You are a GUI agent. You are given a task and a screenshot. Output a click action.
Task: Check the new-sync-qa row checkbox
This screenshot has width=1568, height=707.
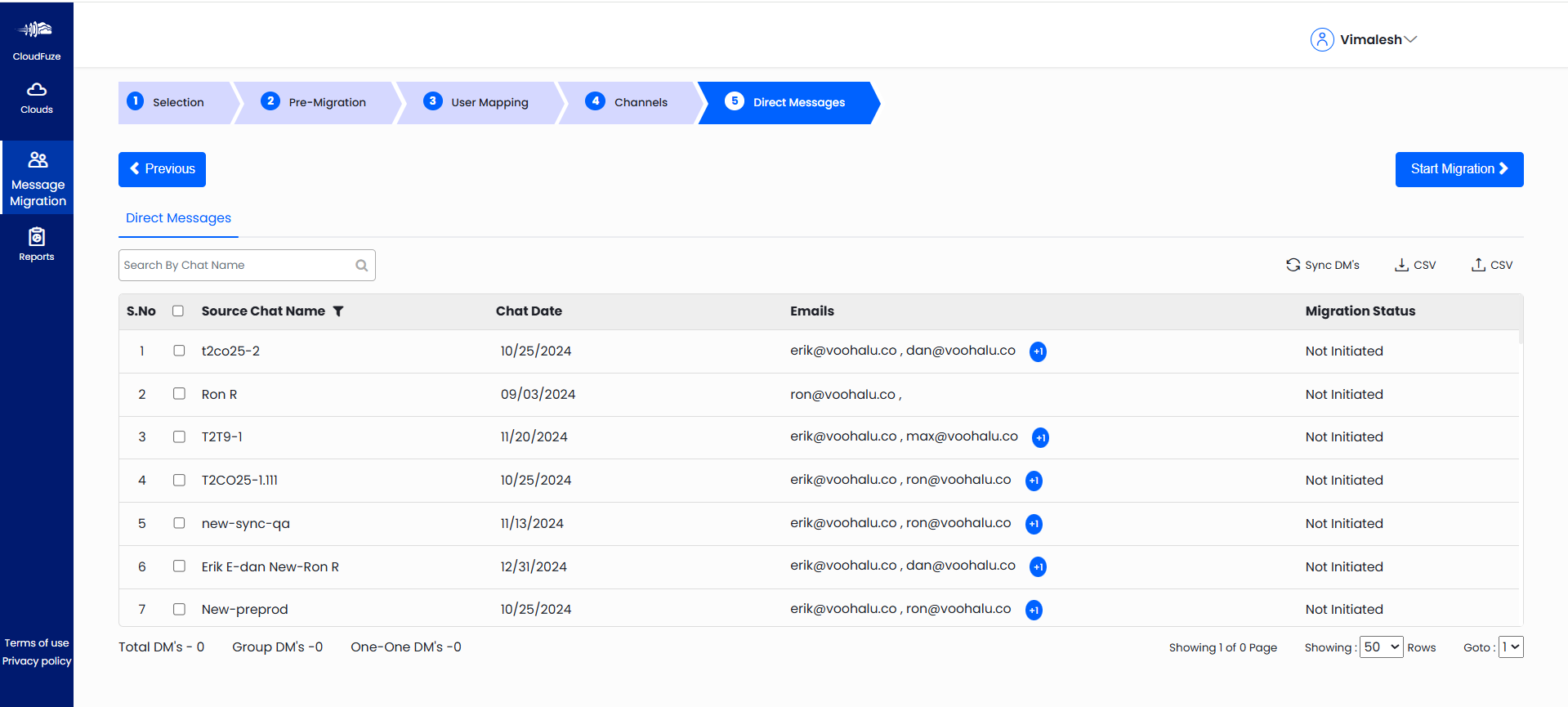(x=179, y=523)
